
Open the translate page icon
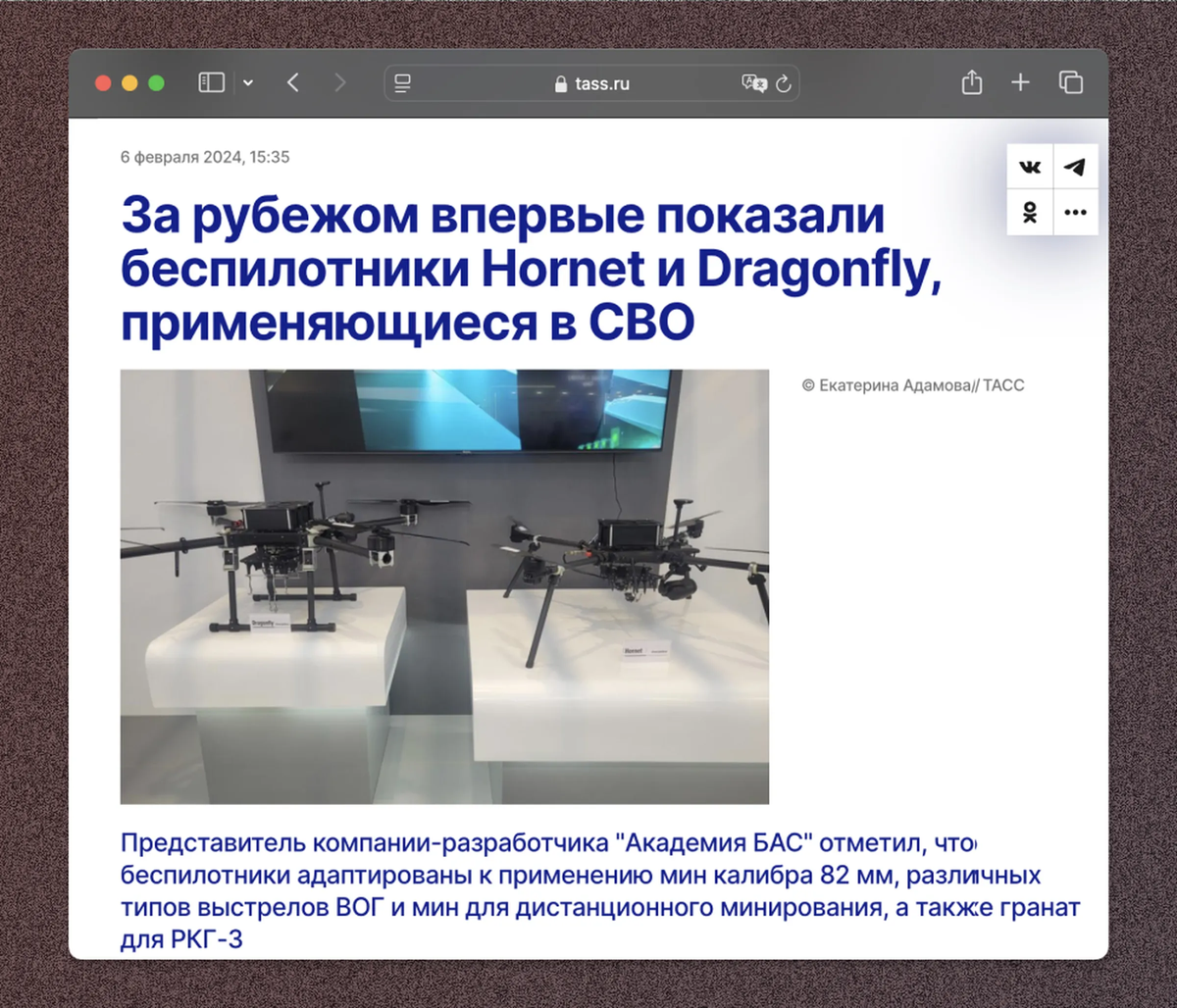[753, 83]
